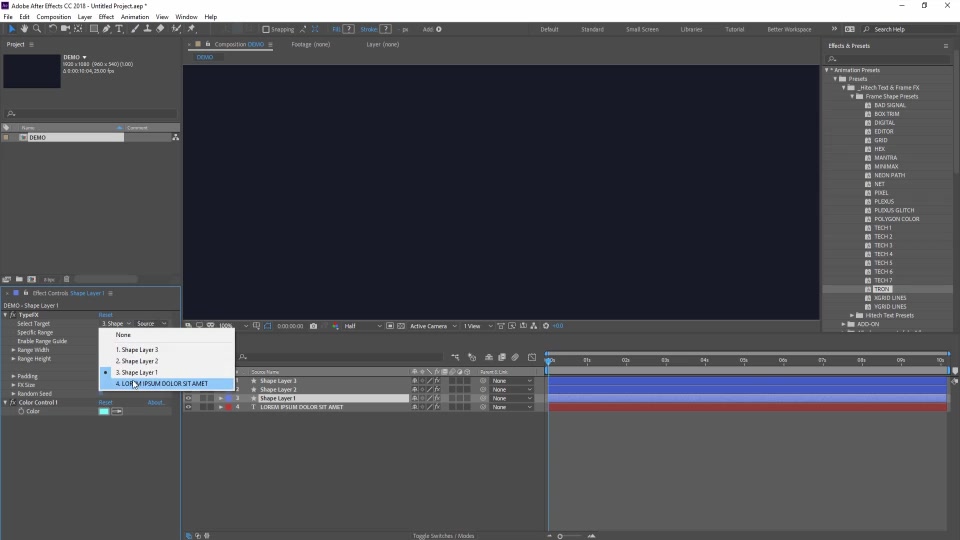Select the Hand tool in toolbar
Image resolution: width=960 pixels, height=540 pixels.
point(24,29)
